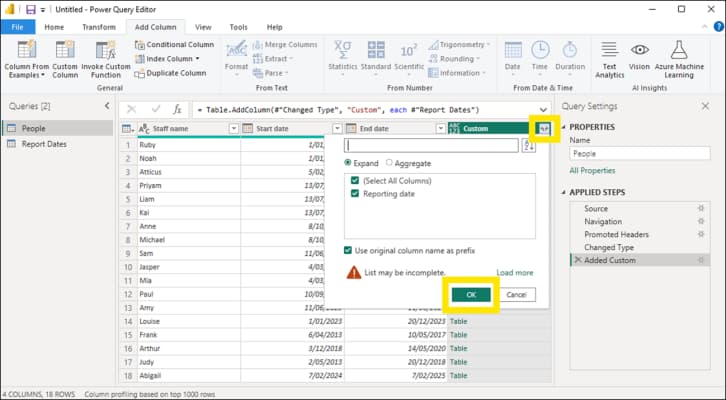Open Scientific number operations

409,59
